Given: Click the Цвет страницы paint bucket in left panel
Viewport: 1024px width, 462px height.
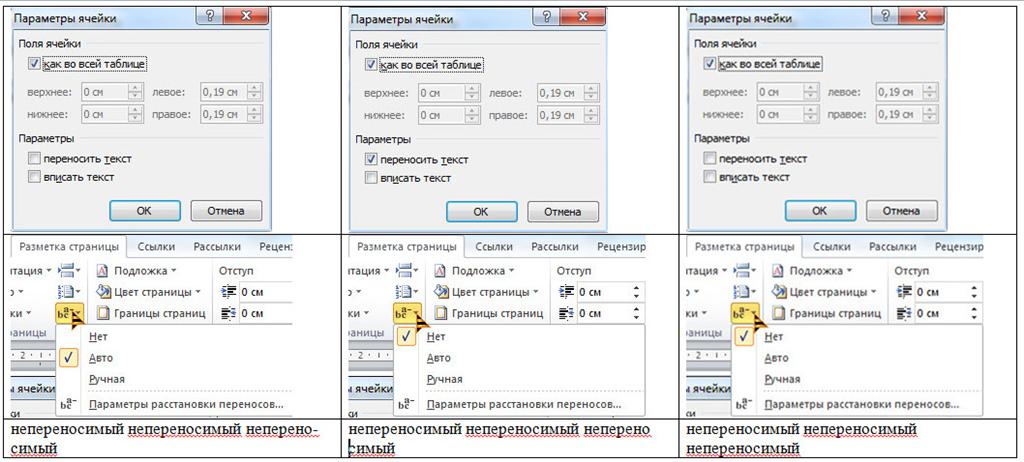Looking at the screenshot, I should 104,292.
